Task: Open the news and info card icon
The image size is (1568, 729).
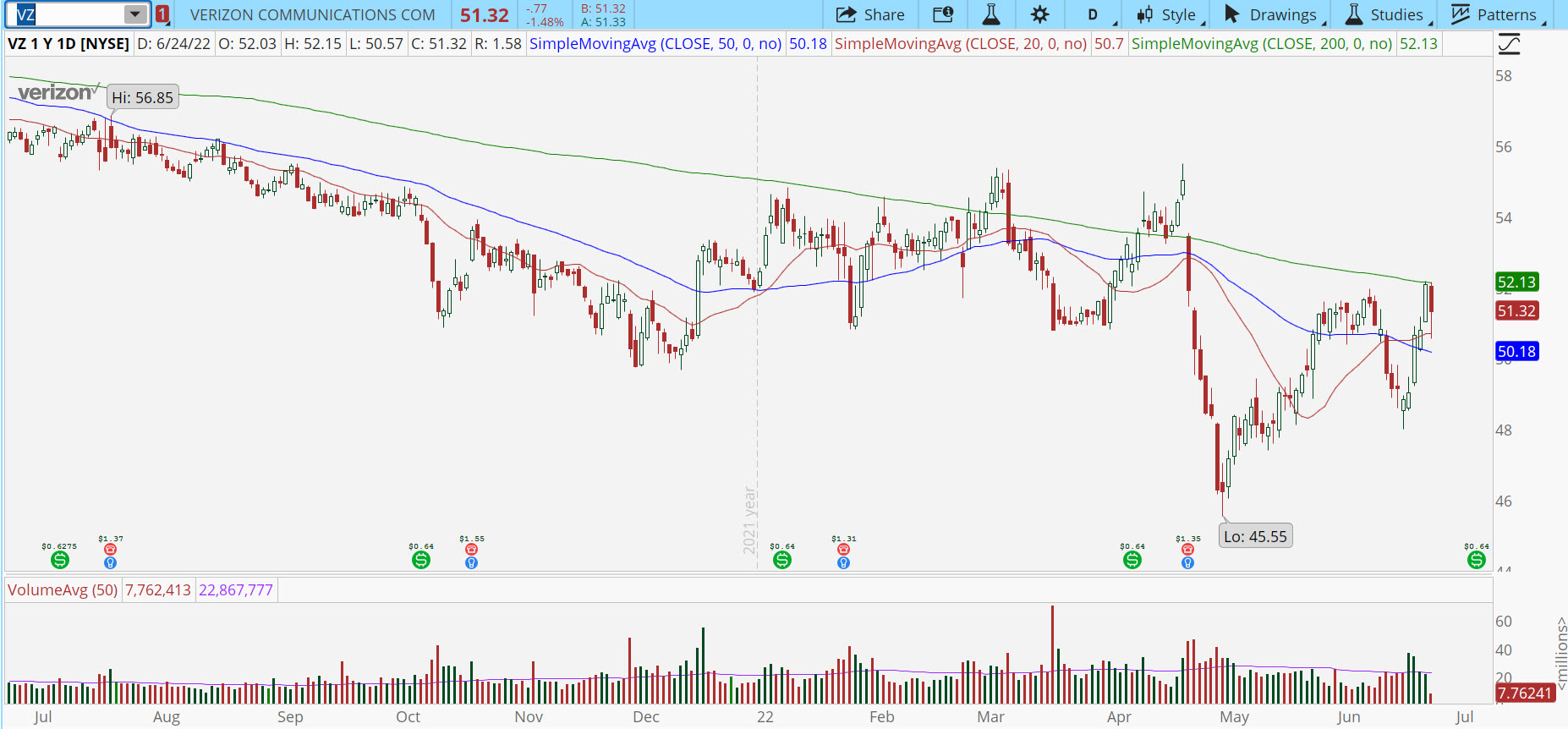Action: tap(943, 14)
